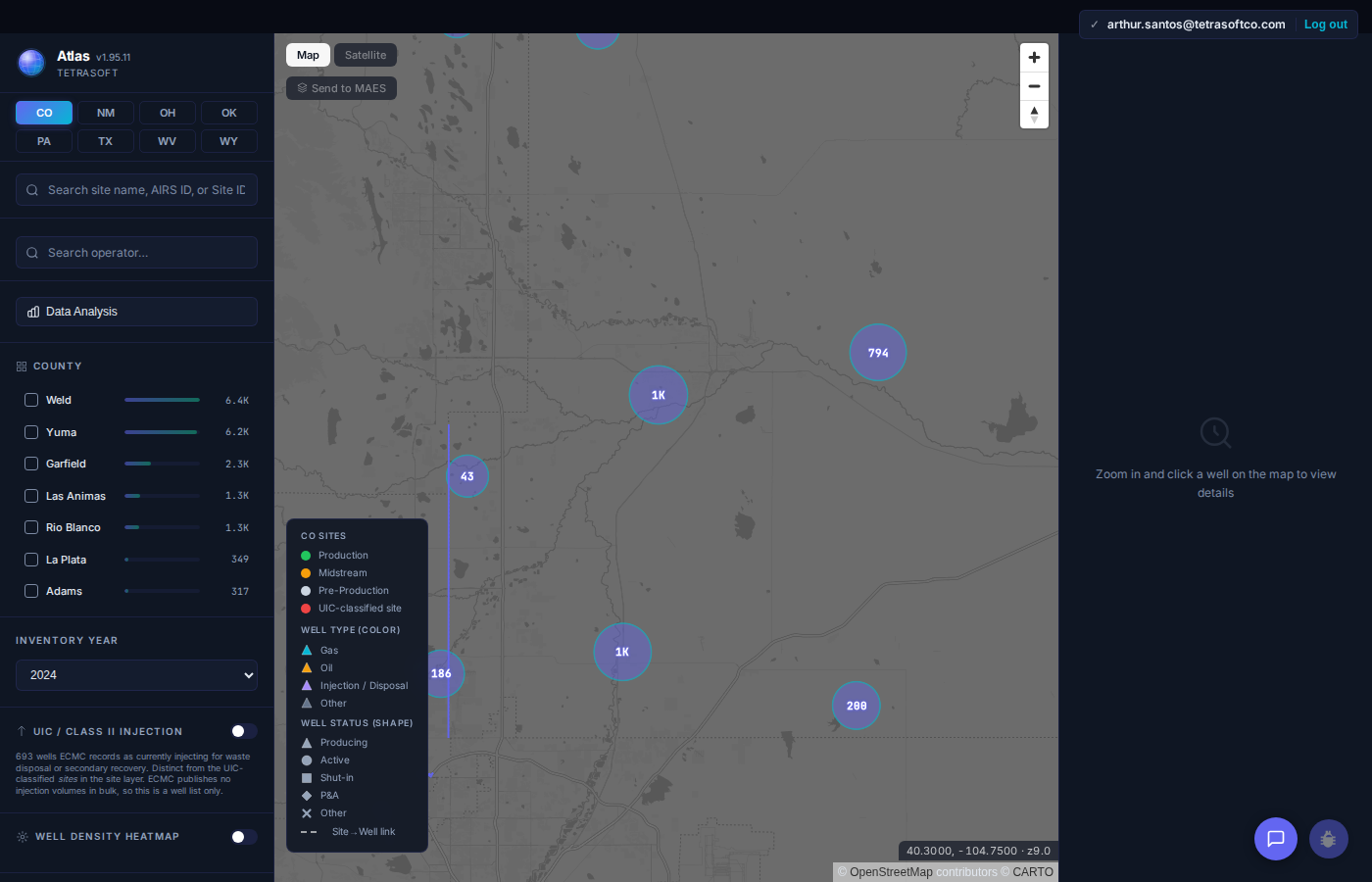Select the WV state tab

pyautogui.click(x=168, y=141)
